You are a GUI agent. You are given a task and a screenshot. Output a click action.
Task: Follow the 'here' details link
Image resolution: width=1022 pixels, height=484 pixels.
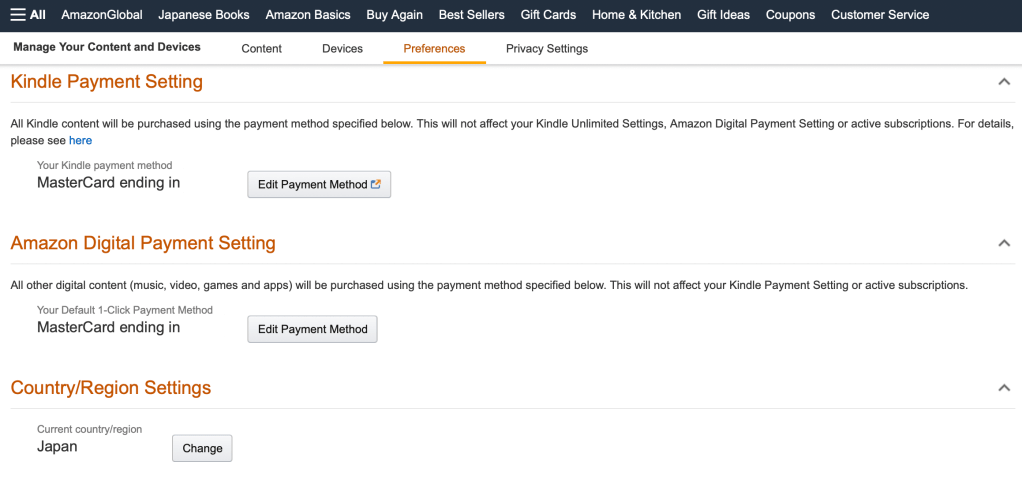[80, 141]
